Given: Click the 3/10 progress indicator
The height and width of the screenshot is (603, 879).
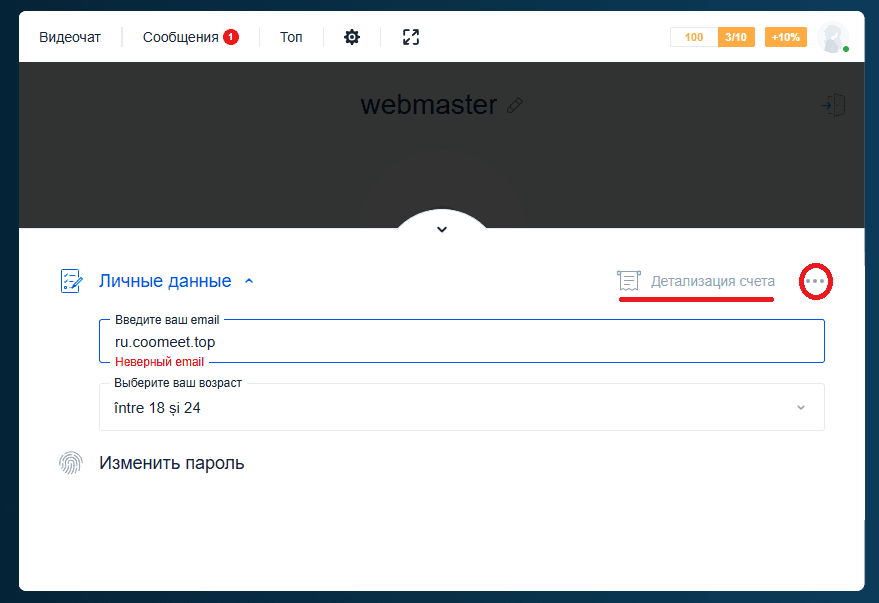Looking at the screenshot, I should pyautogui.click(x=736, y=37).
